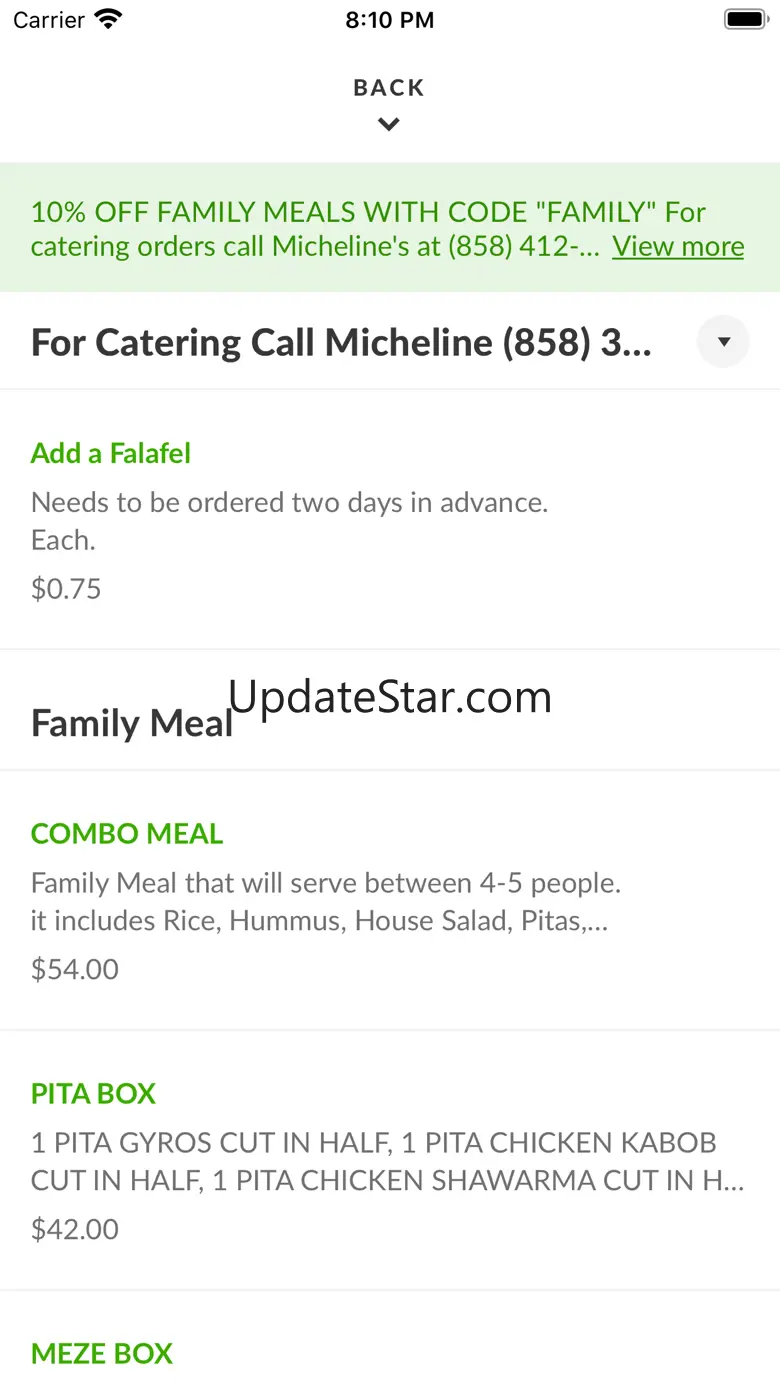Tap the combo meal "serve between 4-5 people" text
Viewport: 780px width, 1387px height.
tap(326, 883)
